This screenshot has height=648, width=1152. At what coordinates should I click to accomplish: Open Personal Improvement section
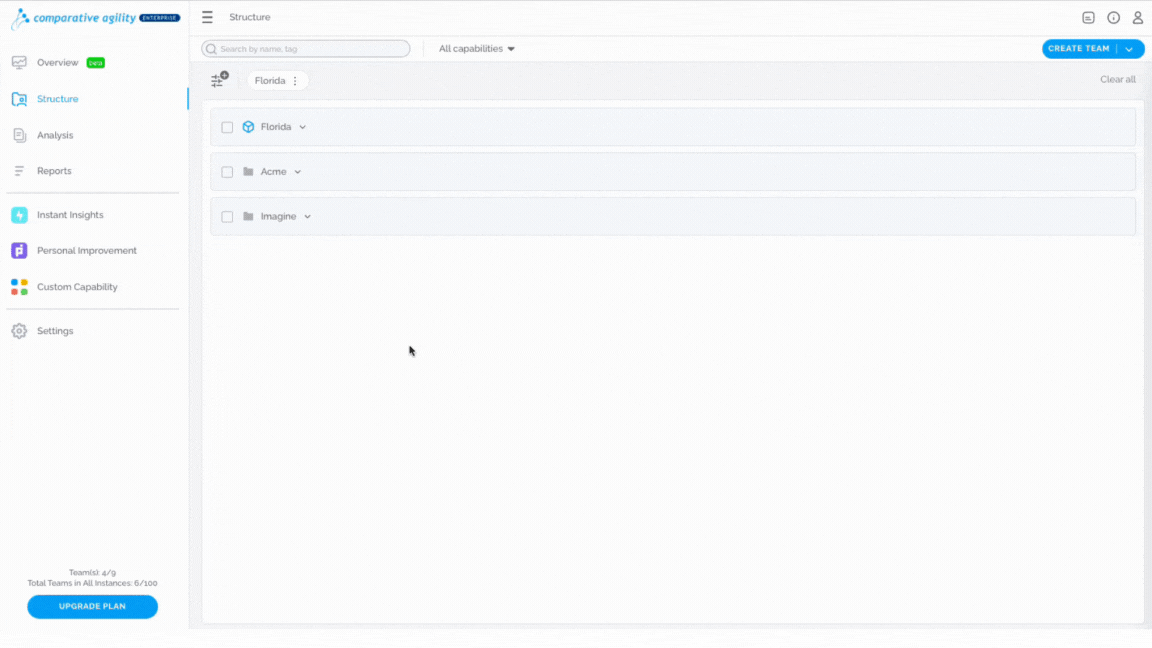pos(87,251)
